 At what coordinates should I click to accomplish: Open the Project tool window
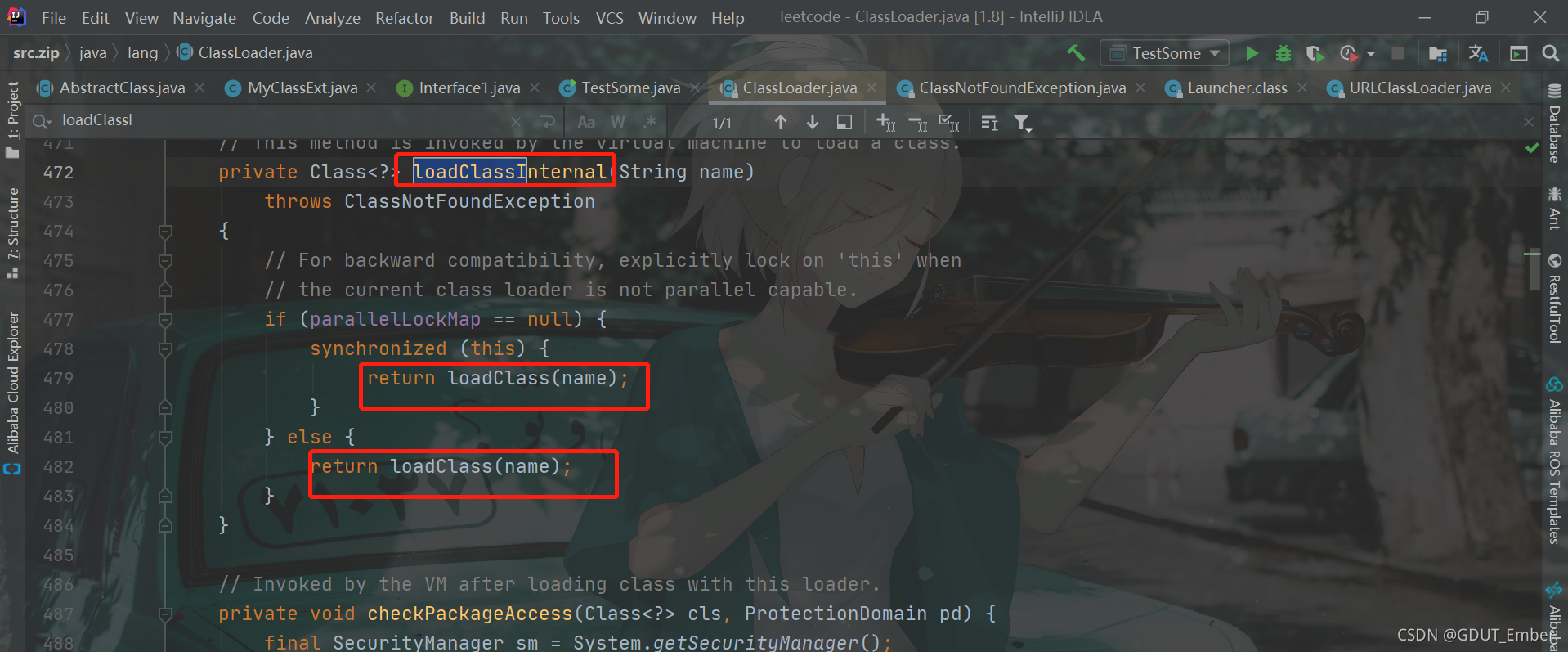[12, 119]
